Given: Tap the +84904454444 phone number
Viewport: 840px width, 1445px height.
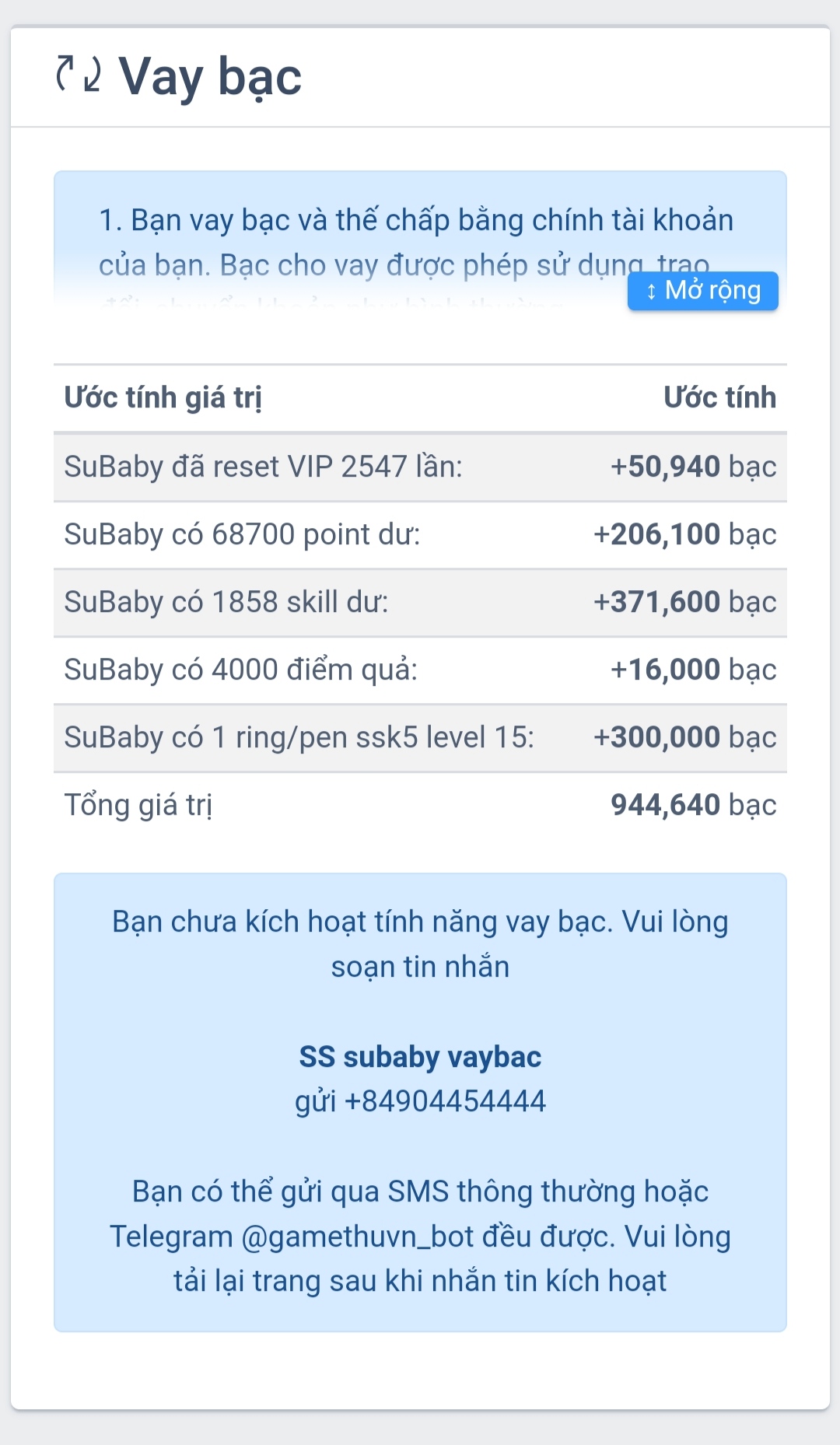Looking at the screenshot, I should [x=445, y=1101].
